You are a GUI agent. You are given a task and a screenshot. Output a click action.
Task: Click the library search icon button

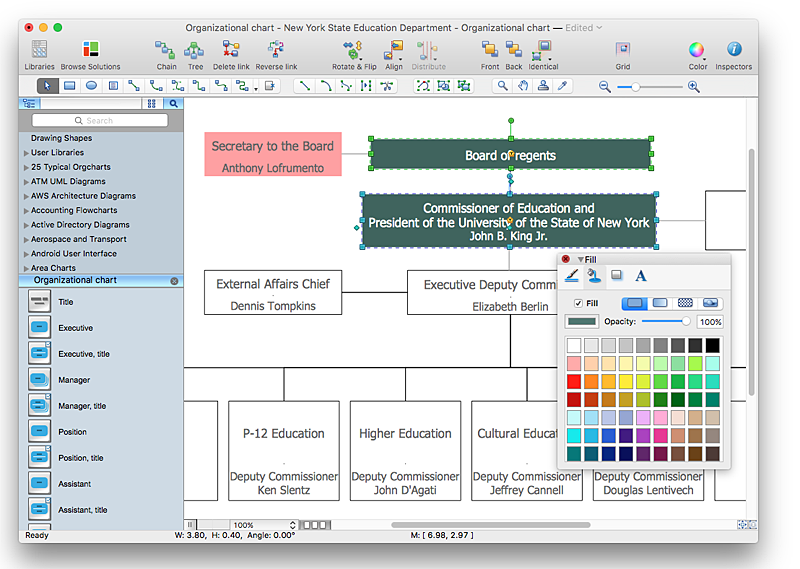click(173, 104)
